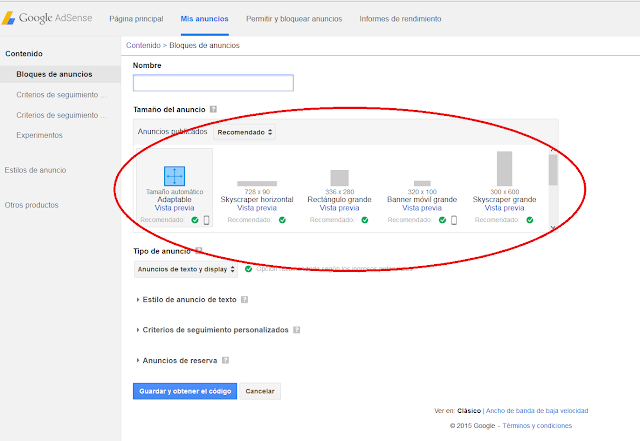
Task: Open Estilos de anuncio in sidebar
Action: coord(35,170)
